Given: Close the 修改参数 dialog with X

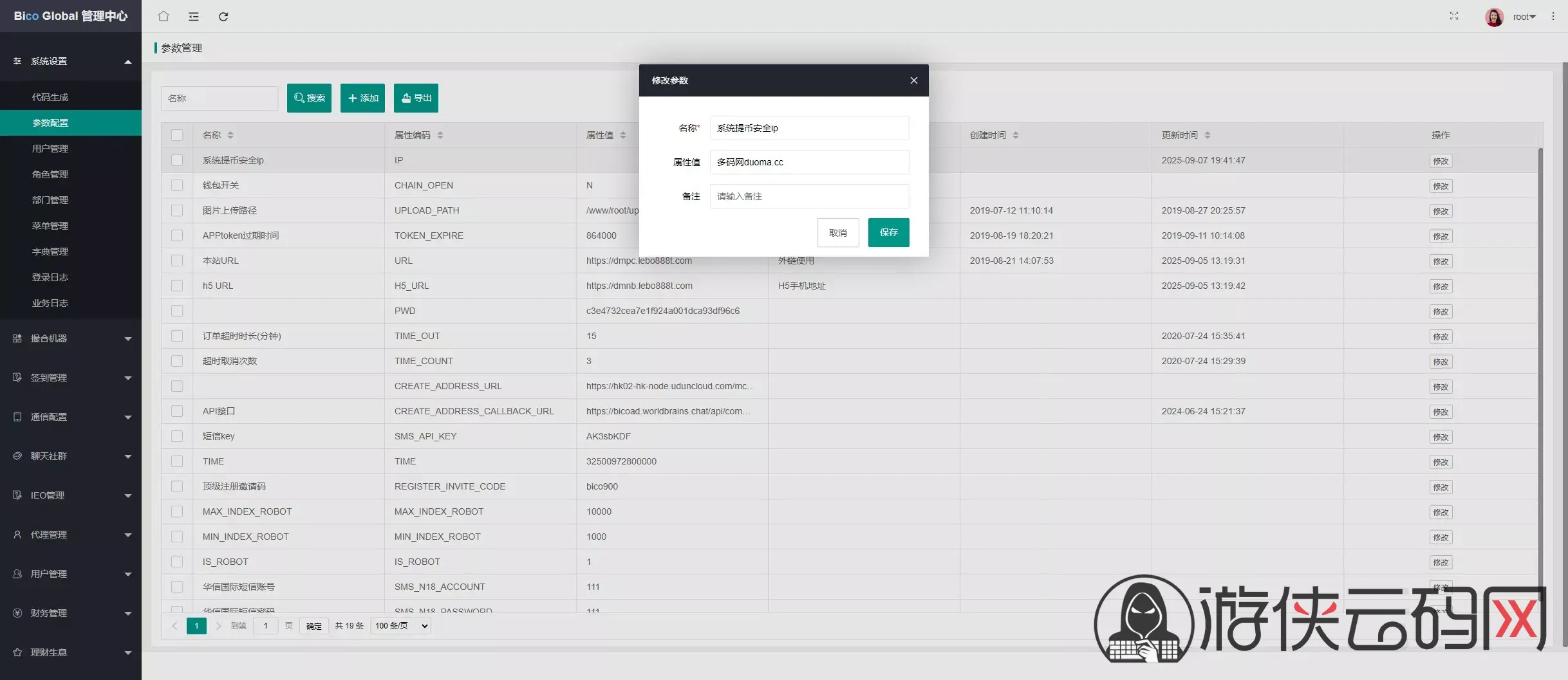Looking at the screenshot, I should (913, 80).
